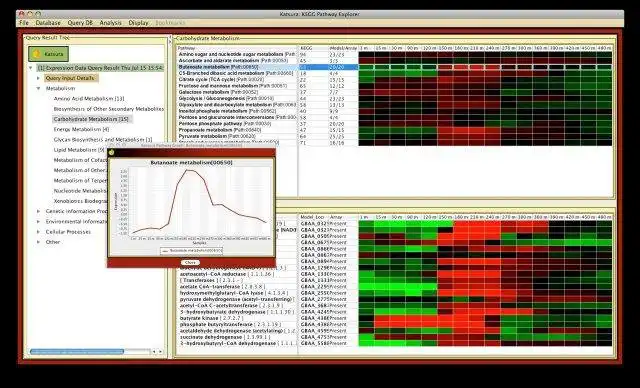Open the File menu
Image resolution: width=640 pixels, height=388 pixels.
point(24,23)
